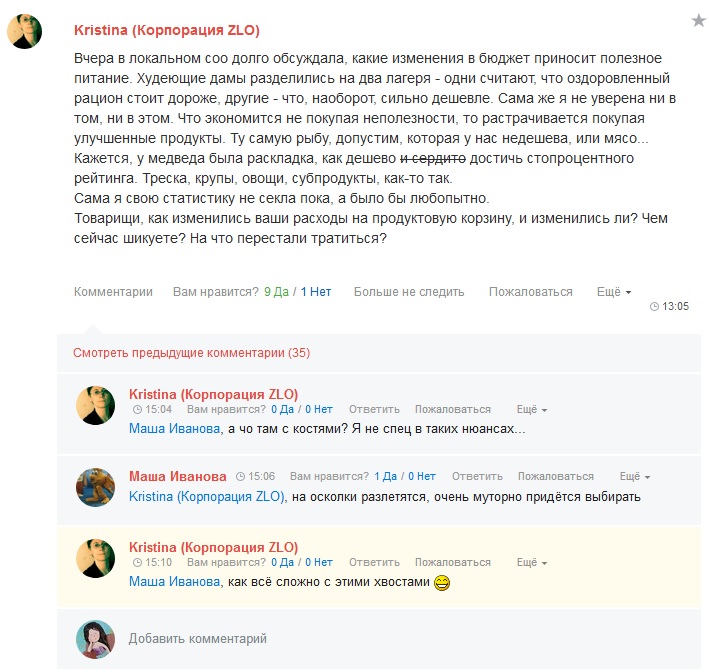Vote '9 Да' on the main post

click(276, 292)
